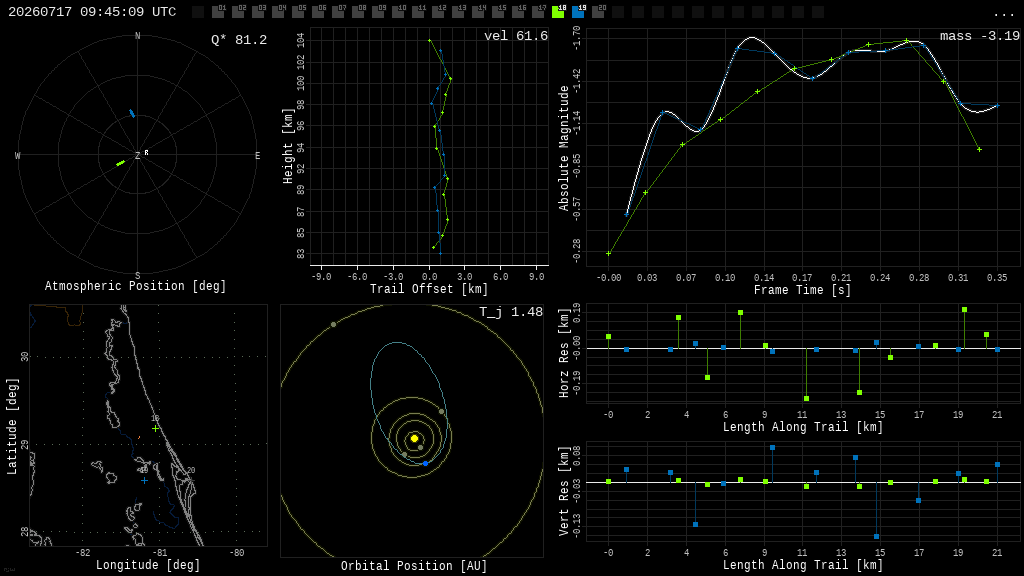Click station square labeled 01

pos(219,12)
